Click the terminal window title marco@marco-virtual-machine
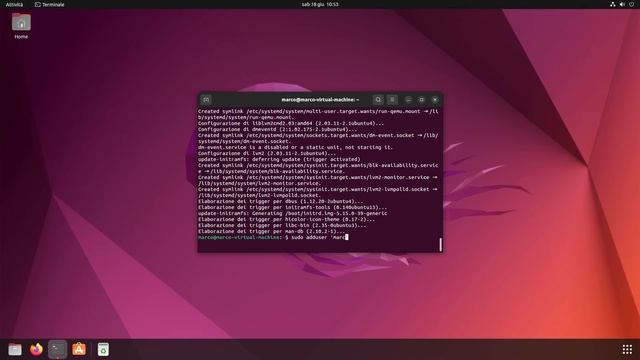 [320, 100]
